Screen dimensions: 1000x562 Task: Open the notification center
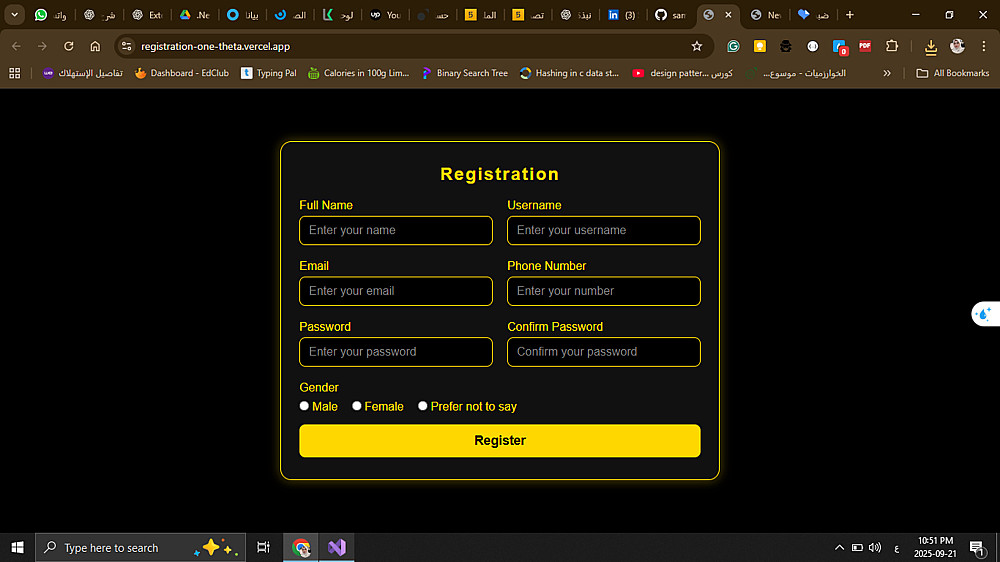(977, 547)
